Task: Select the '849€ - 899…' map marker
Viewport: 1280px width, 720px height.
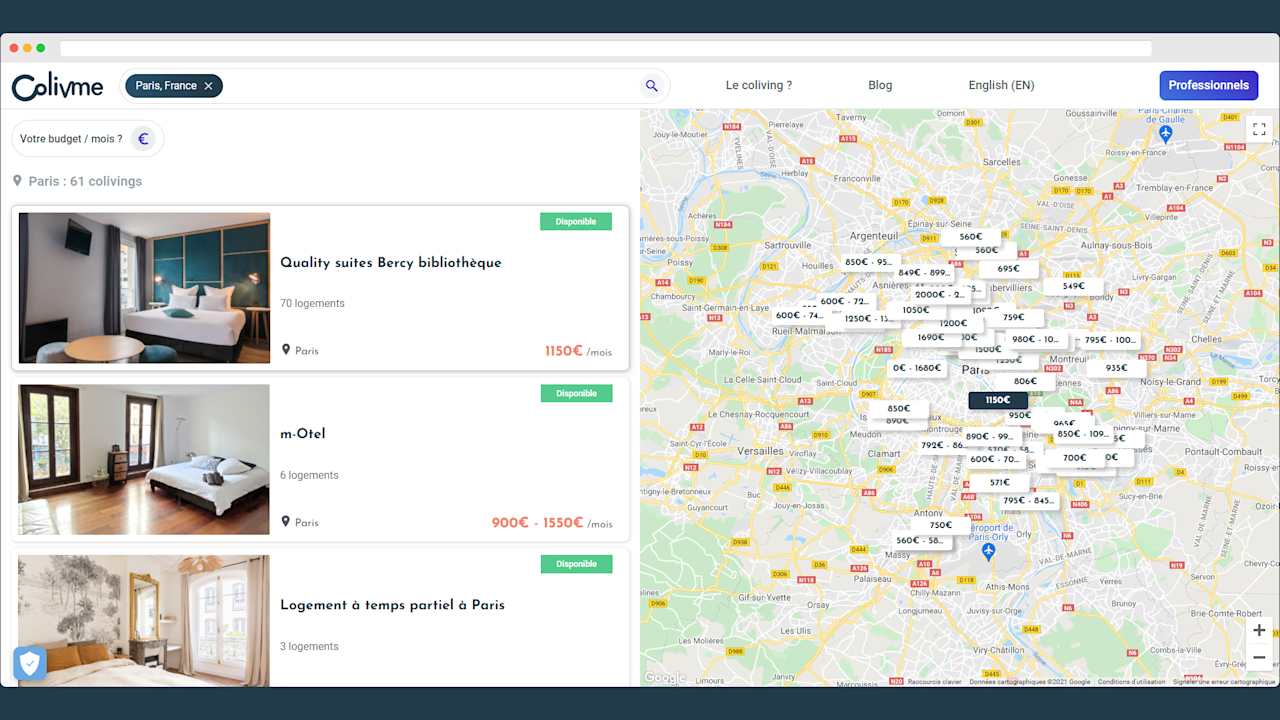Action: (x=923, y=273)
